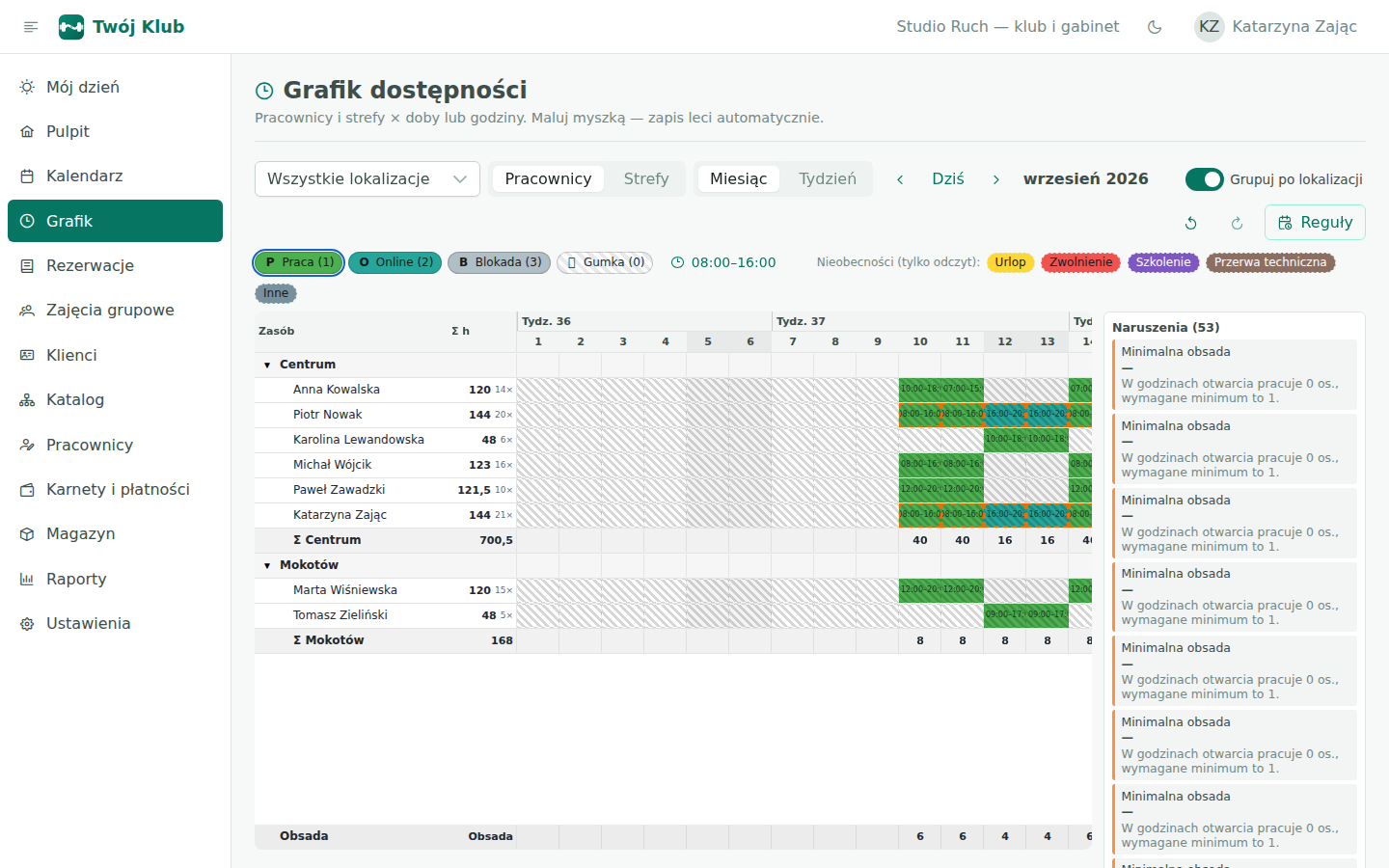Click the Zajęcia grupowe group icon

coord(27,311)
